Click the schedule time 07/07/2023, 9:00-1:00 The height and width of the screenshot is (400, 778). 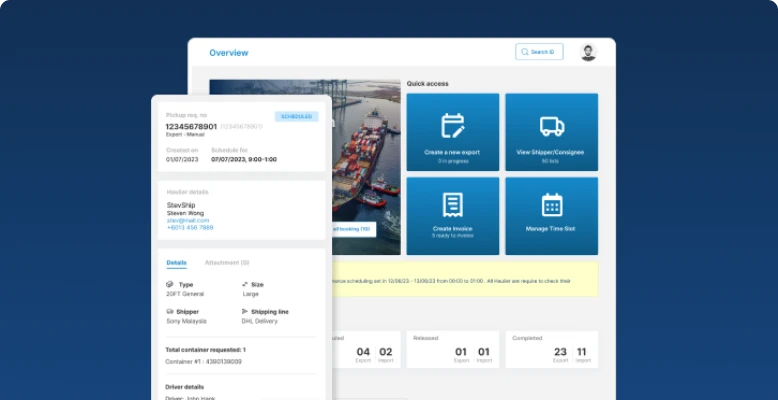point(244,159)
